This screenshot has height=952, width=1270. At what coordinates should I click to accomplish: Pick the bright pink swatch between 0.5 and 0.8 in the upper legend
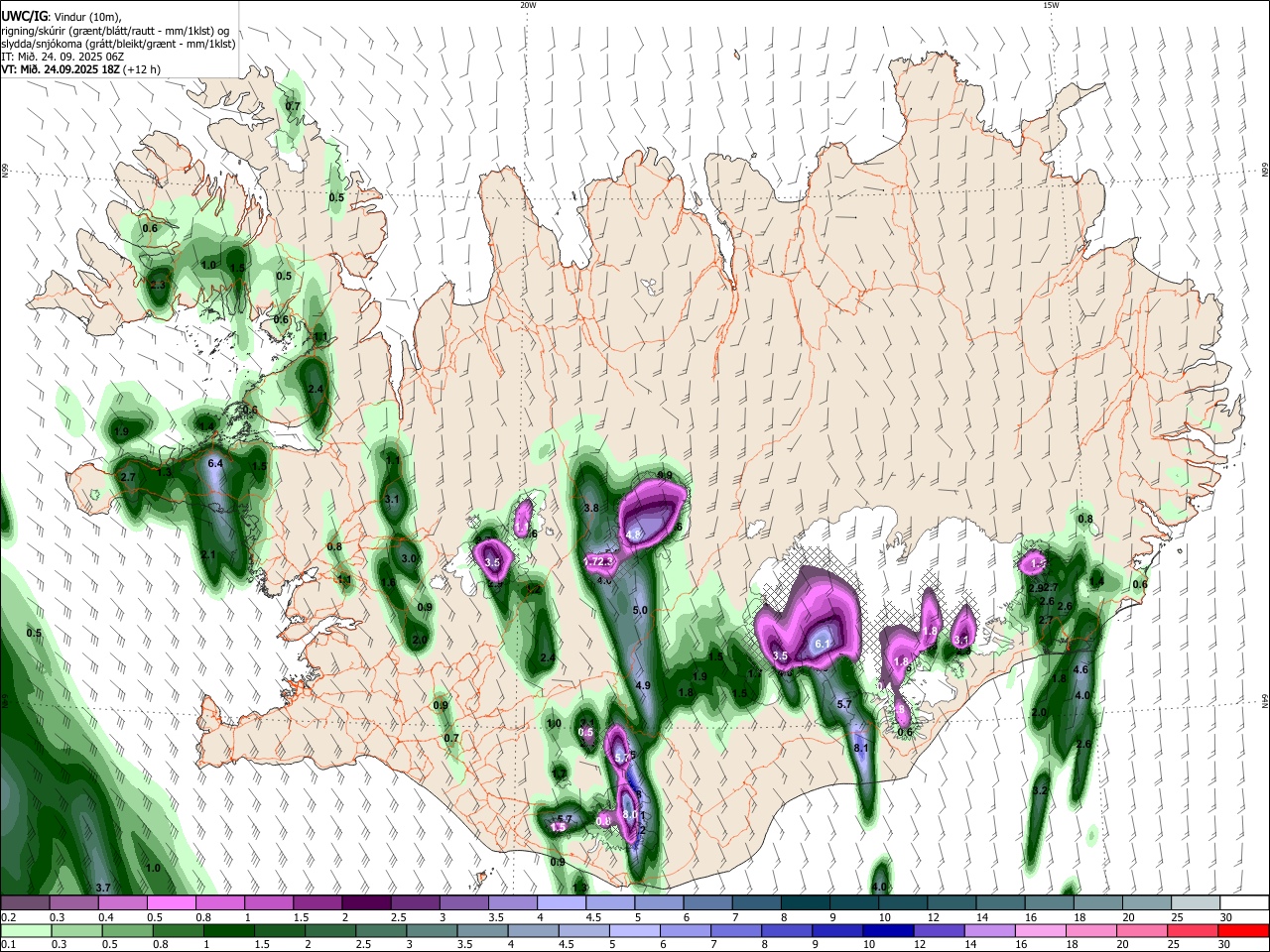[x=171, y=902]
